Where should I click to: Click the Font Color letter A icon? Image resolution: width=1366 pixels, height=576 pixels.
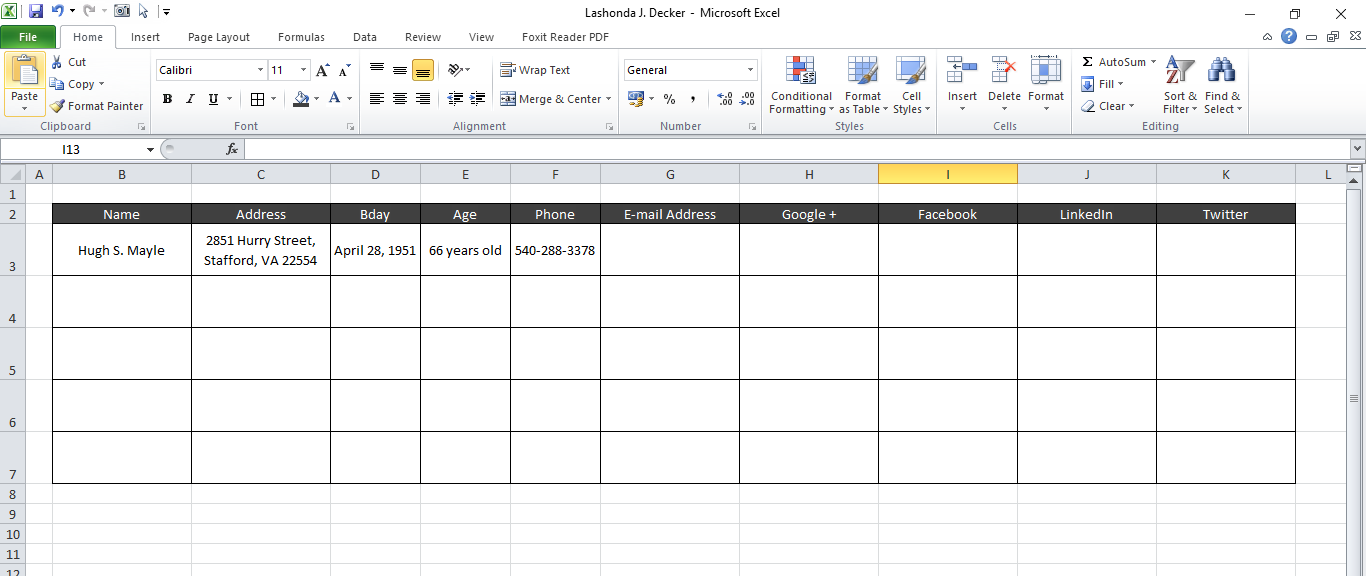pos(335,99)
